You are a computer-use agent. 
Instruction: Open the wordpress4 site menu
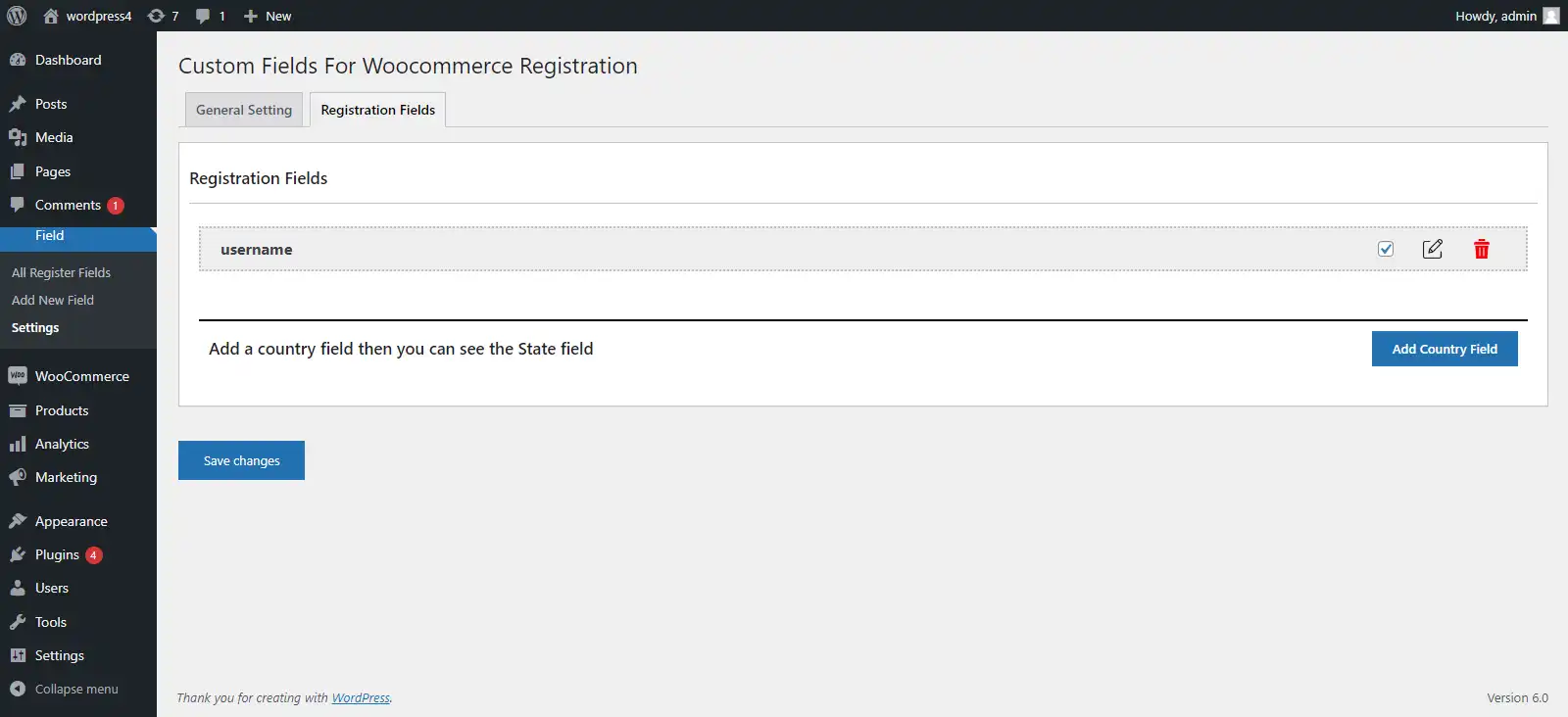[x=88, y=16]
